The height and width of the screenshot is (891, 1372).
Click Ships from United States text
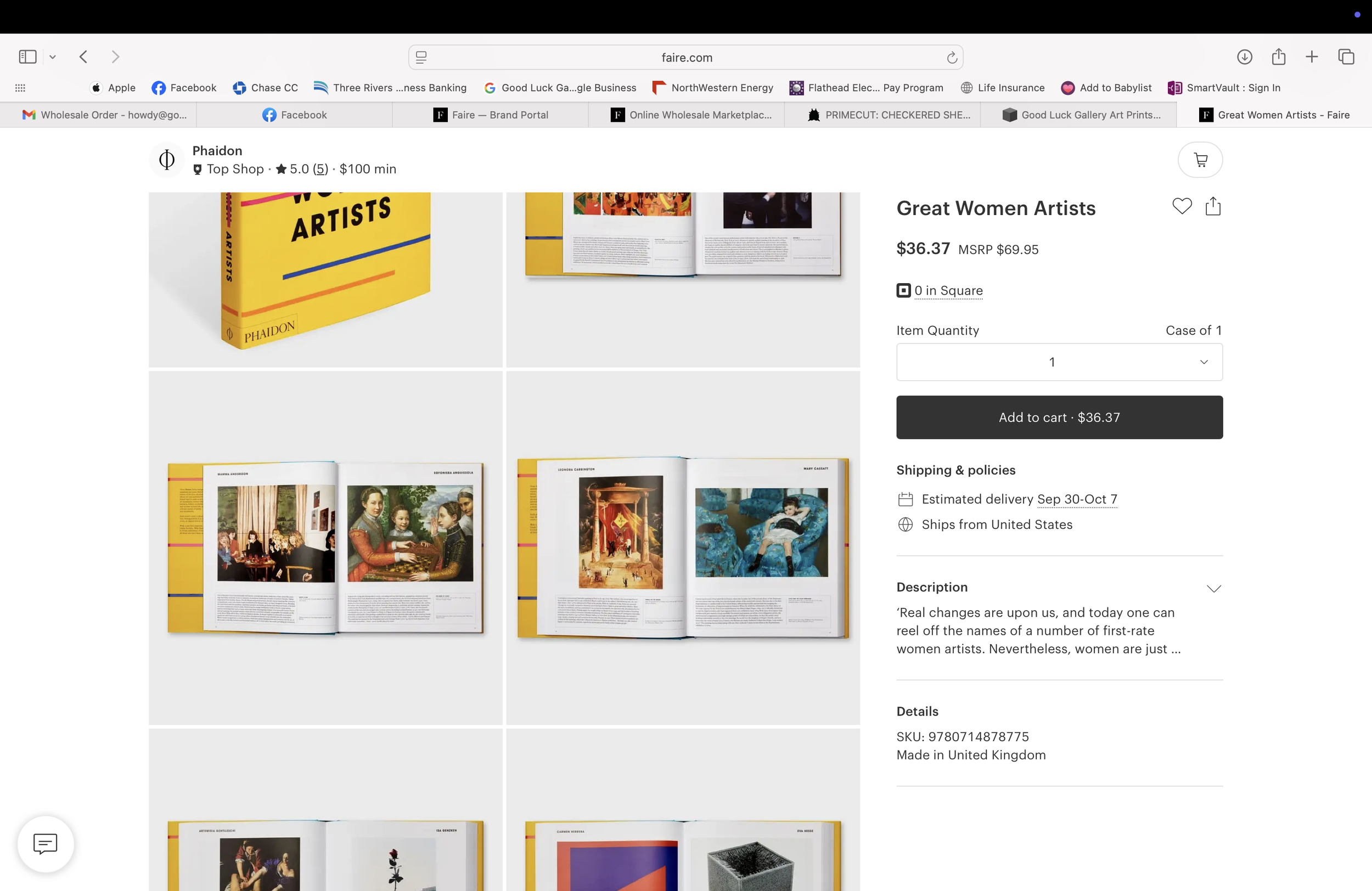pos(997,525)
